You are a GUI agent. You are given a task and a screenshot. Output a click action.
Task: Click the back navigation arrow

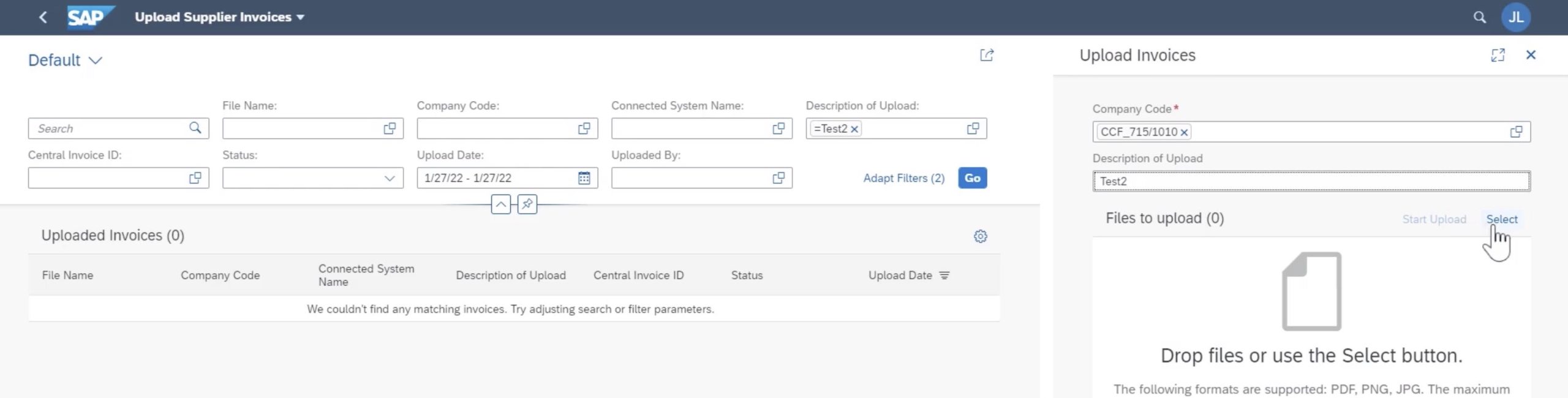click(43, 17)
